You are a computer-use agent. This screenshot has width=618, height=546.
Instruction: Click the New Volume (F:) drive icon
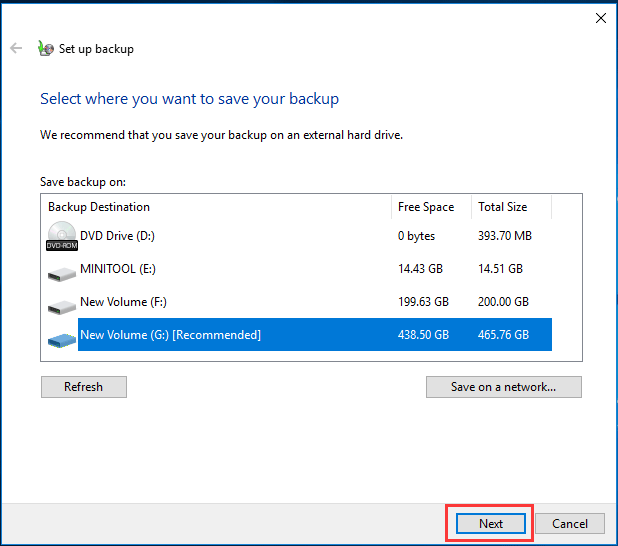[x=61, y=303]
